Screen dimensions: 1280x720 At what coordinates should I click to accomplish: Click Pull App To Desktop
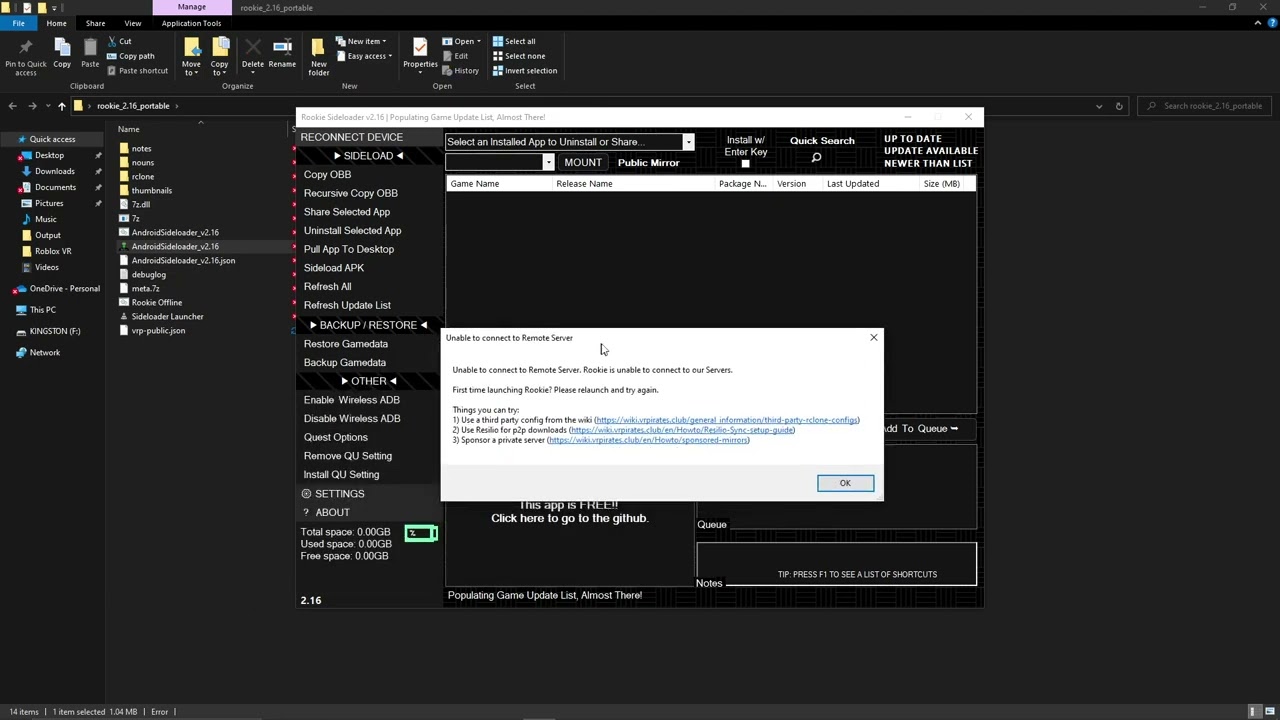point(348,249)
